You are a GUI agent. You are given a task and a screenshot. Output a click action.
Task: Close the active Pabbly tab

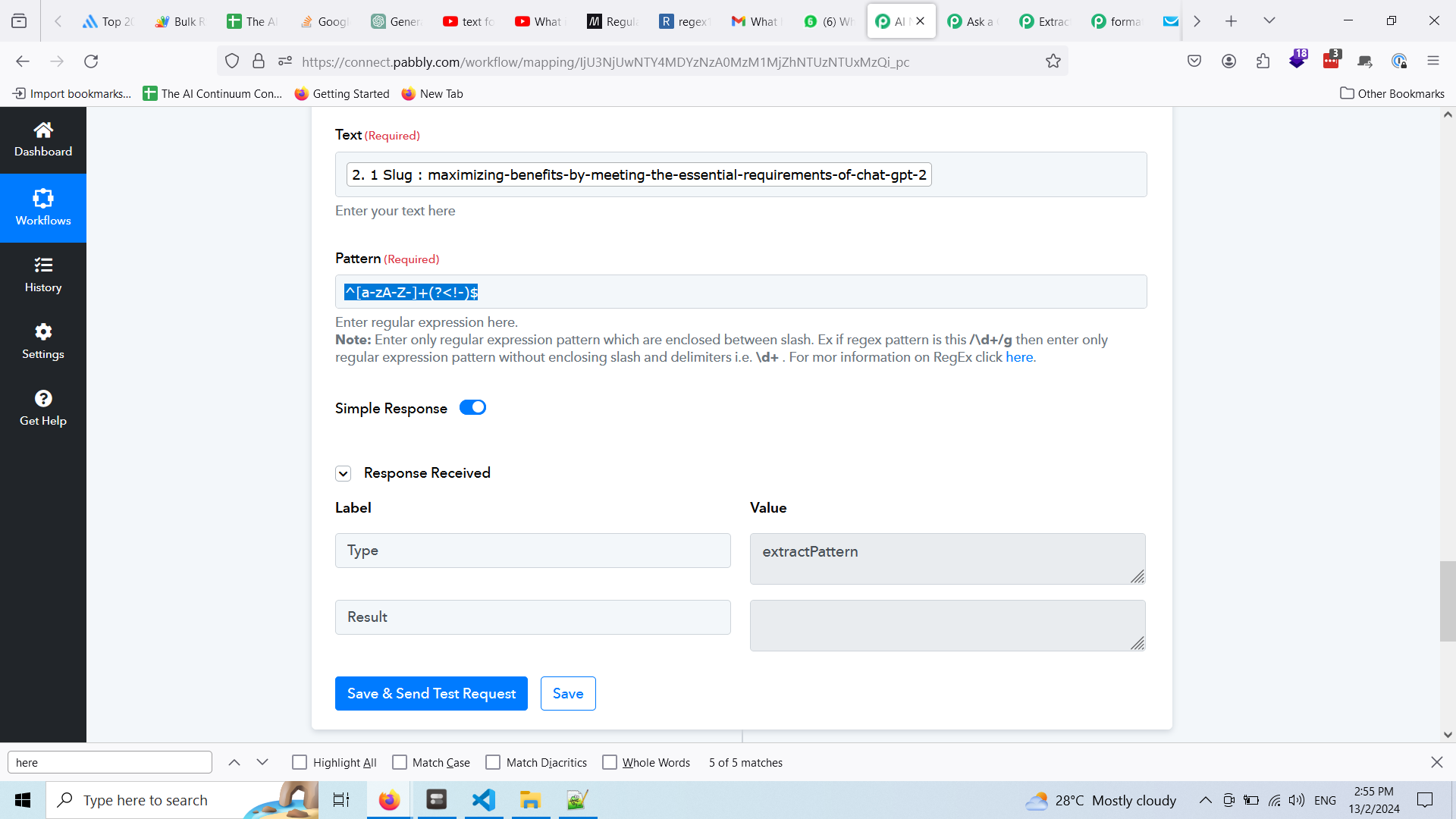tap(920, 21)
